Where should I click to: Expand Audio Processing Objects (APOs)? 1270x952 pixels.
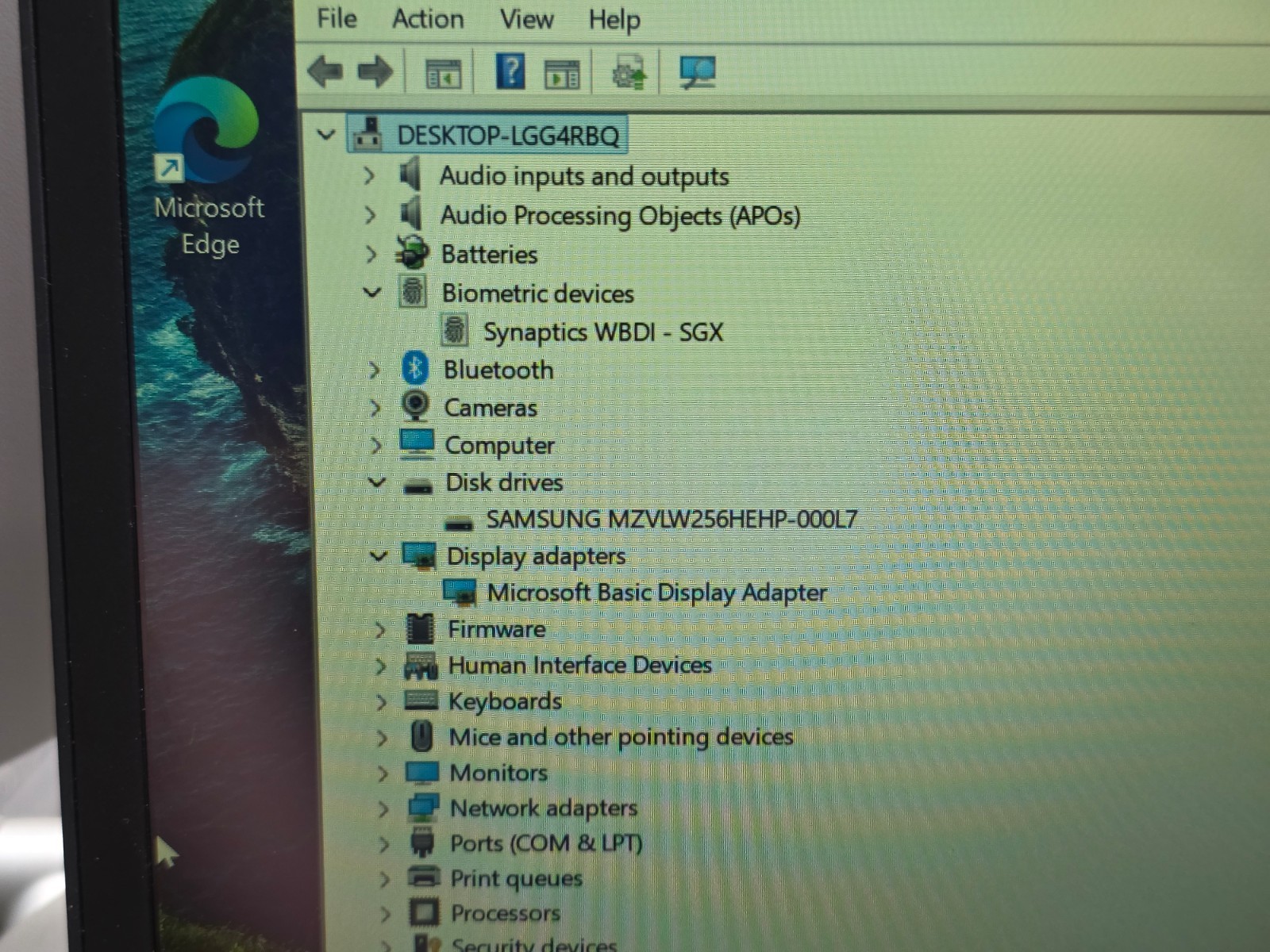tap(370, 214)
